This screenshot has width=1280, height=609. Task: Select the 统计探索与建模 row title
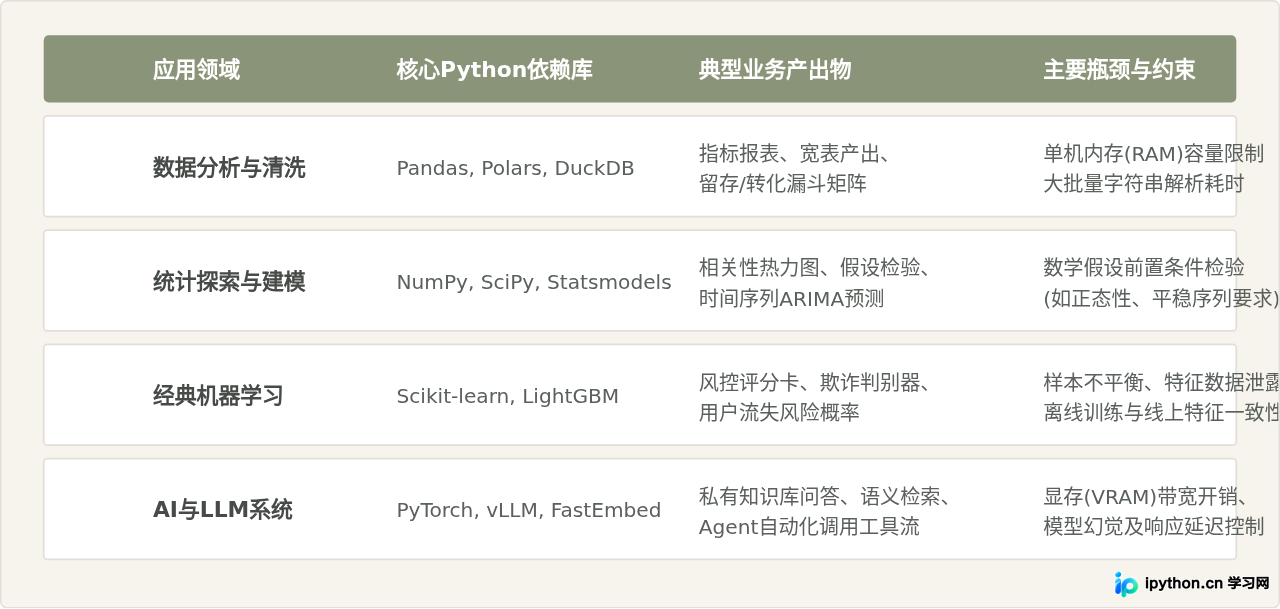pyautogui.click(x=229, y=282)
